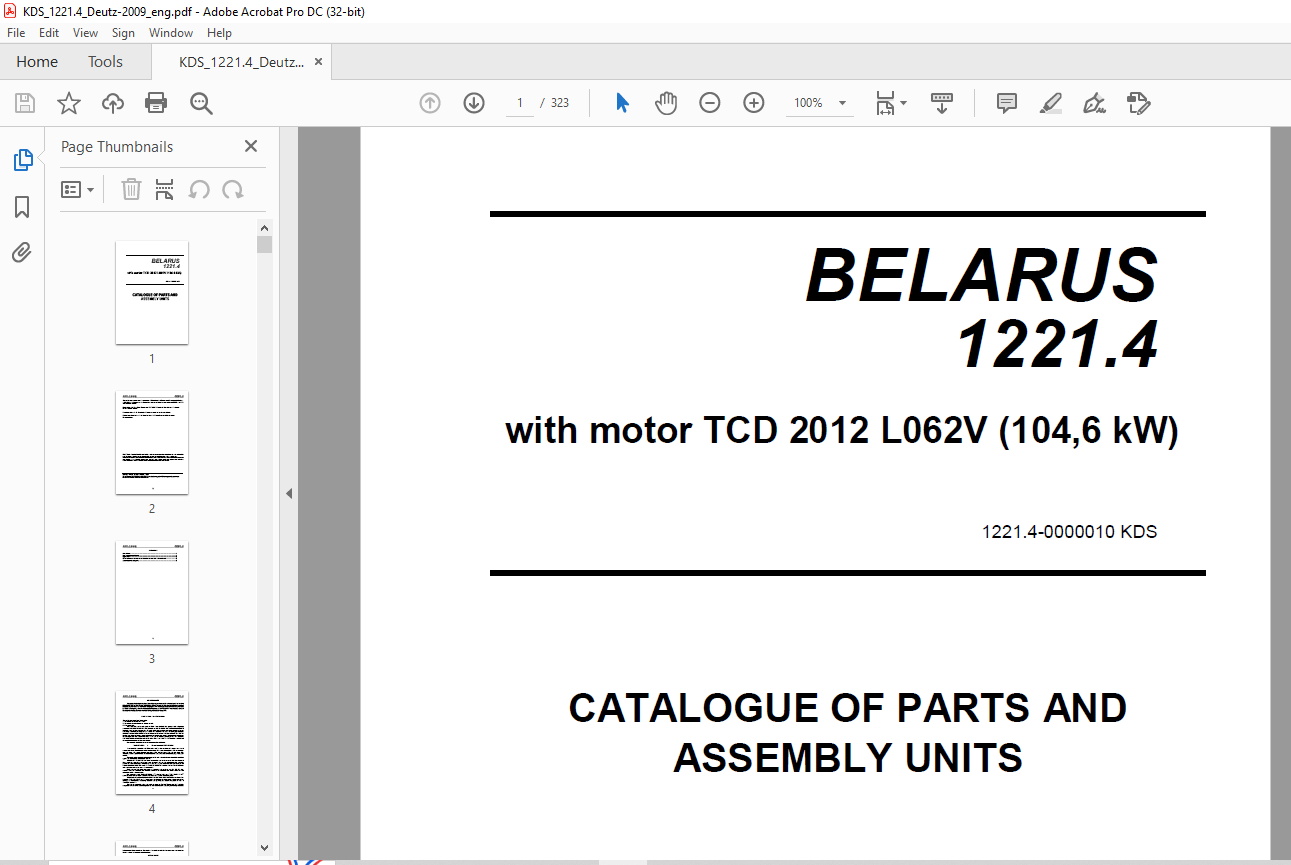The height and width of the screenshot is (865, 1291).
Task: Click the upload to cloud icon
Action: [113, 103]
